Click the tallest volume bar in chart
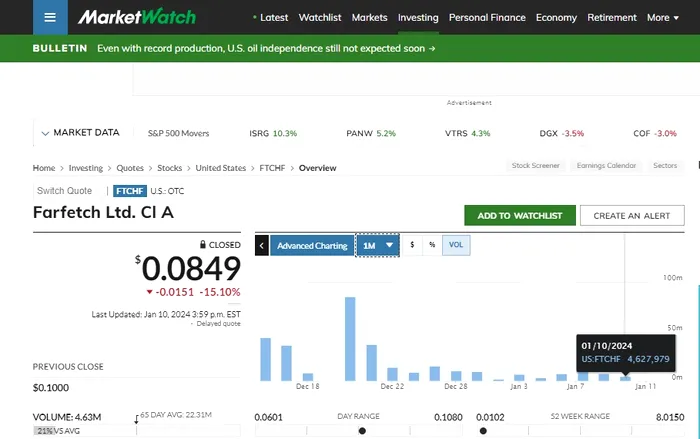700x439 pixels. click(350, 338)
